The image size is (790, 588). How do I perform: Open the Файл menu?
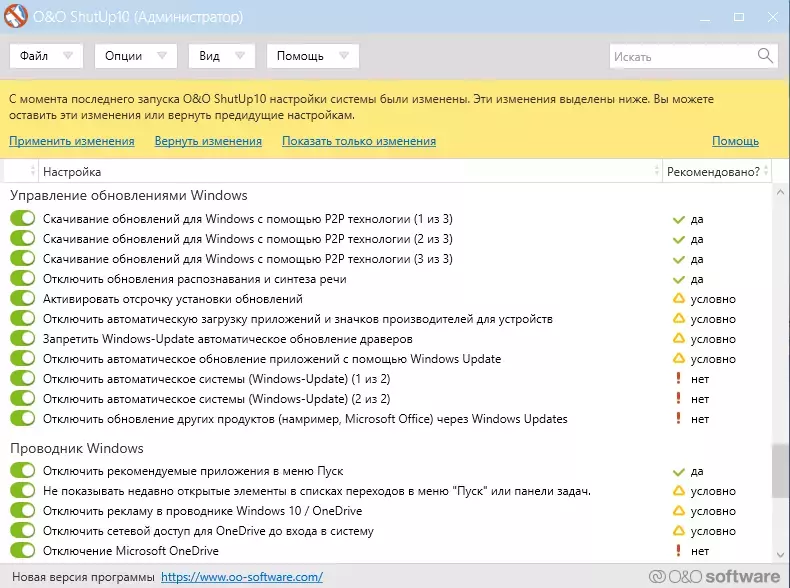click(x=46, y=55)
